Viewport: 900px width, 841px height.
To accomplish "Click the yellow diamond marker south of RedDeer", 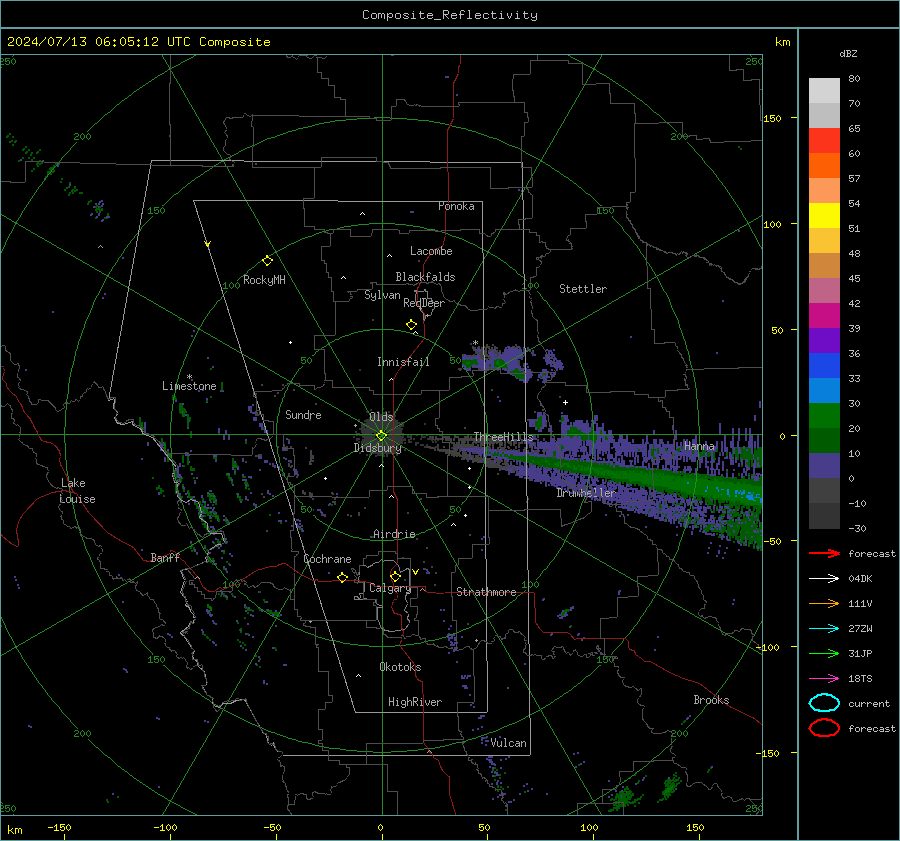I will click(x=411, y=324).
